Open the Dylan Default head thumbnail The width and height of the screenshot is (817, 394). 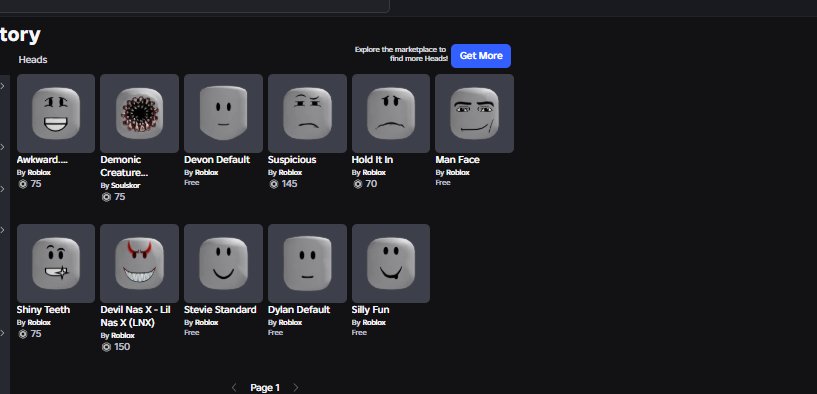[x=307, y=263]
